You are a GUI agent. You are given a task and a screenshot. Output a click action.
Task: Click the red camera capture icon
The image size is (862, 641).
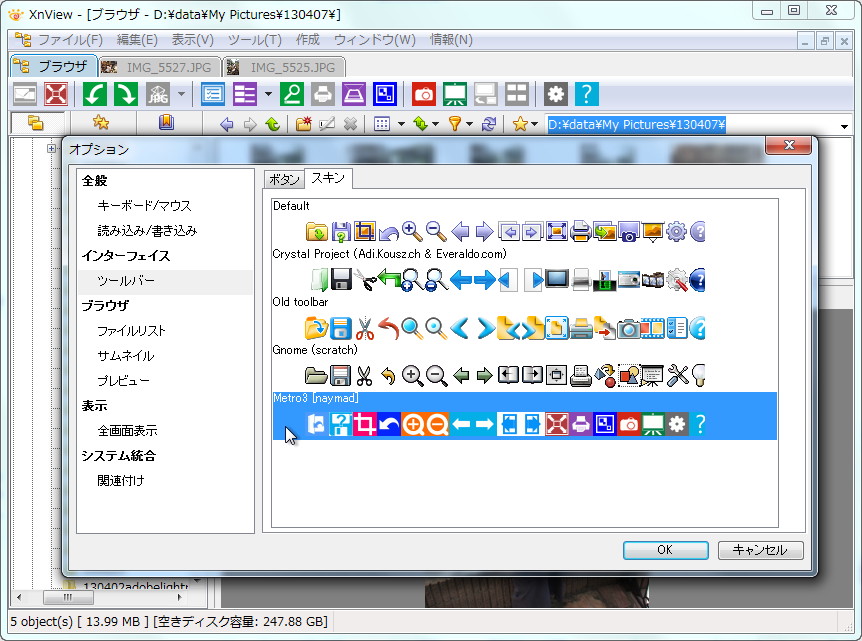point(424,95)
